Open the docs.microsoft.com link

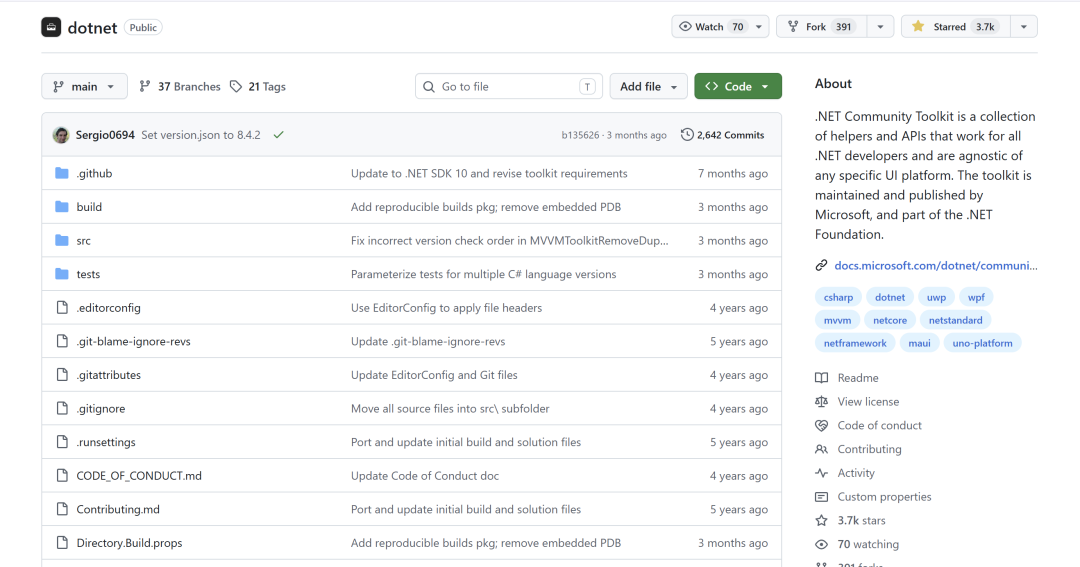(935, 265)
